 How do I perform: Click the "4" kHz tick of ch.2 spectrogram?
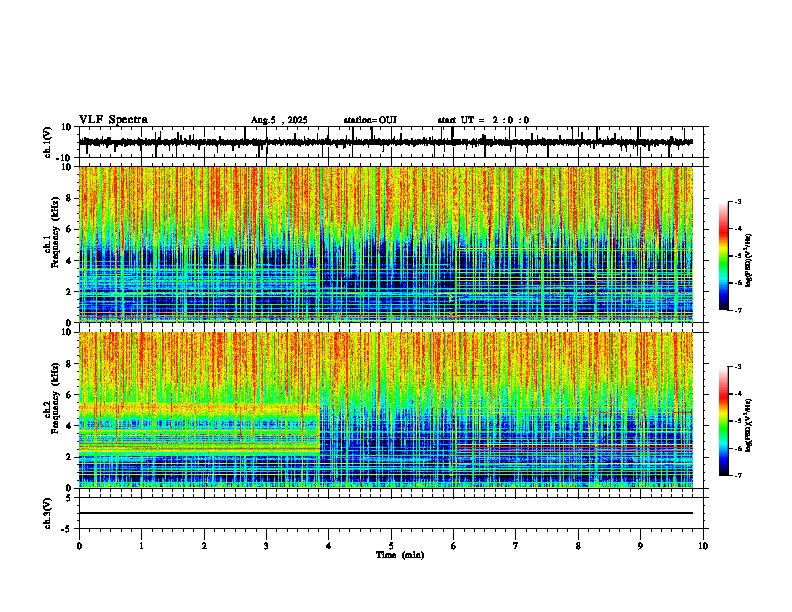click(71, 426)
